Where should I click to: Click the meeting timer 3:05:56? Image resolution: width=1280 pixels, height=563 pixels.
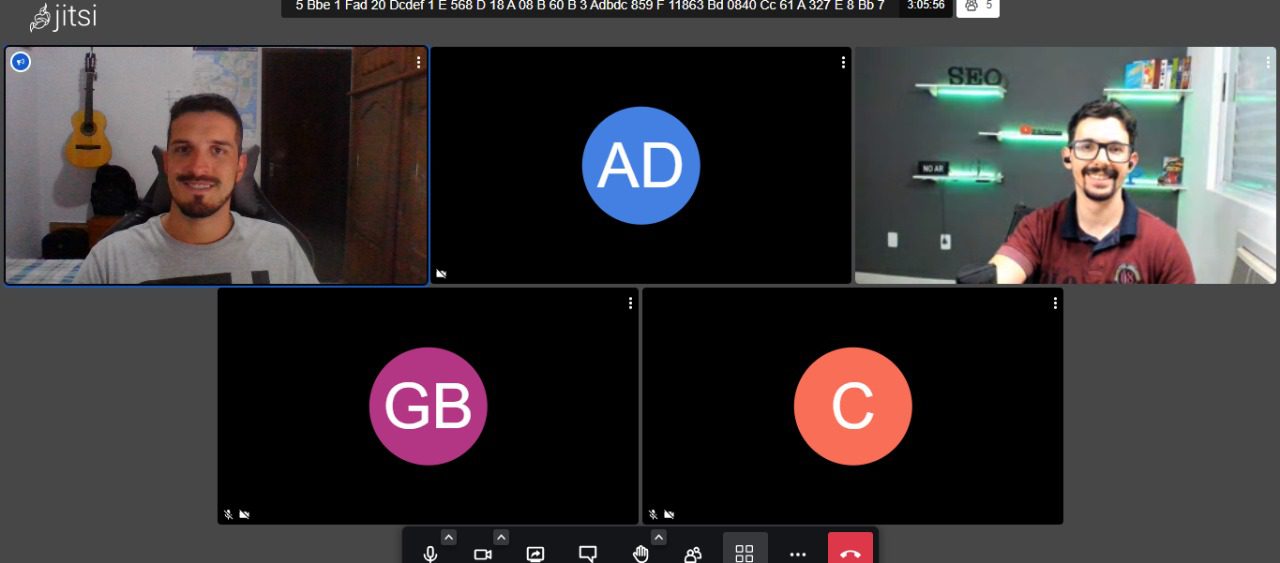[926, 6]
